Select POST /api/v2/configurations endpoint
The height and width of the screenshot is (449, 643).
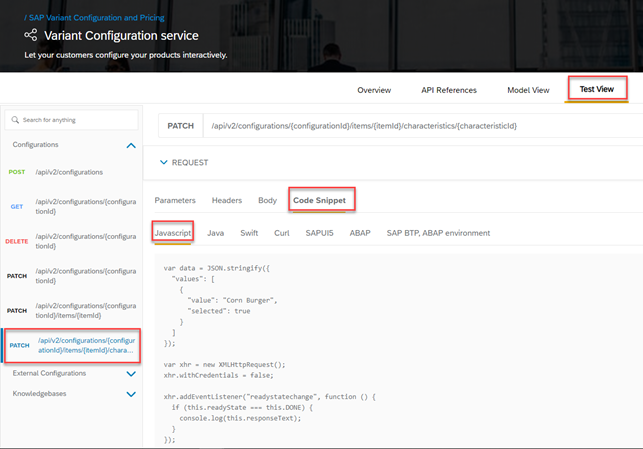tap(72, 172)
